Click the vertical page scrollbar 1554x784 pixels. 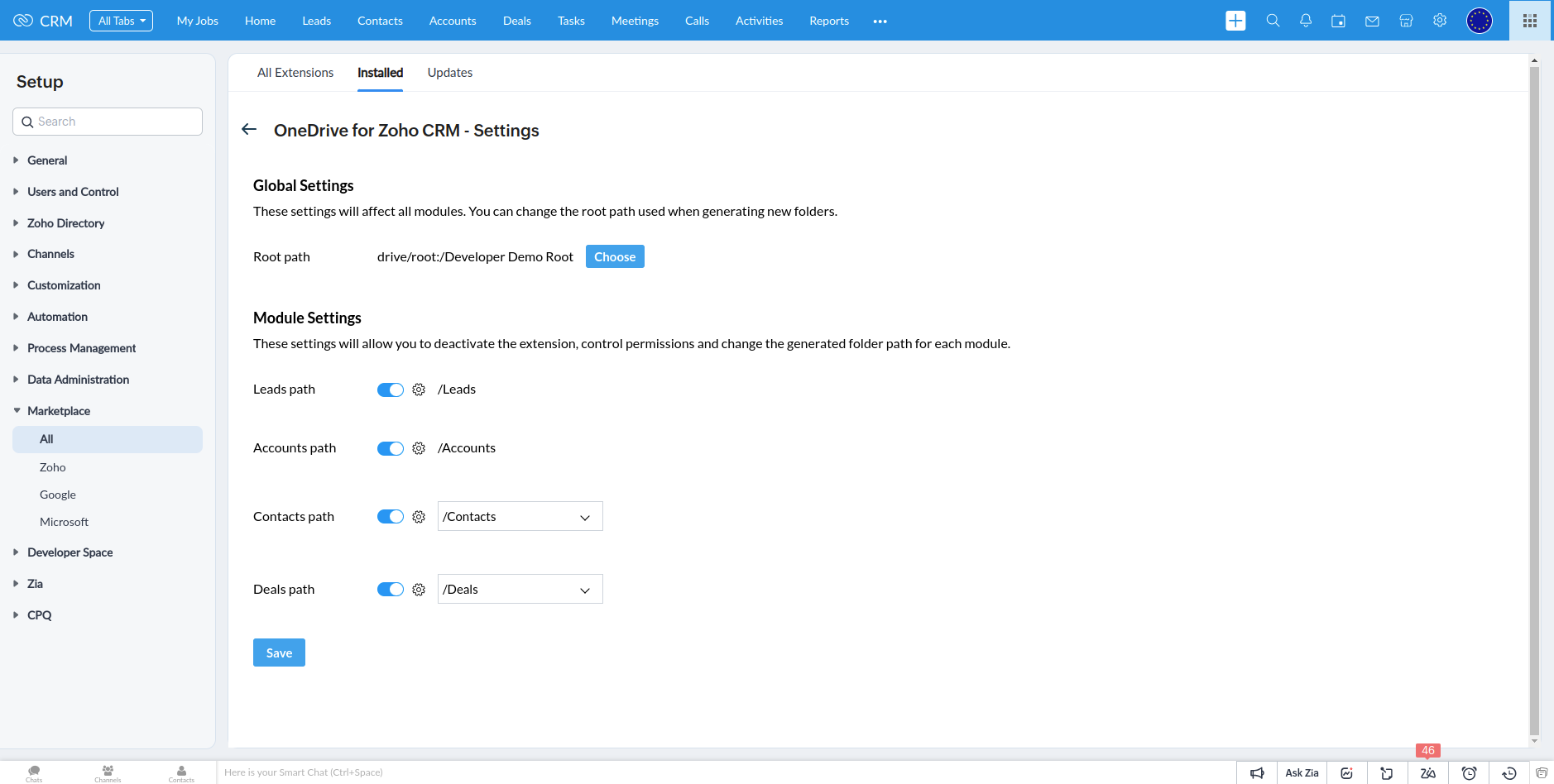(1534, 400)
